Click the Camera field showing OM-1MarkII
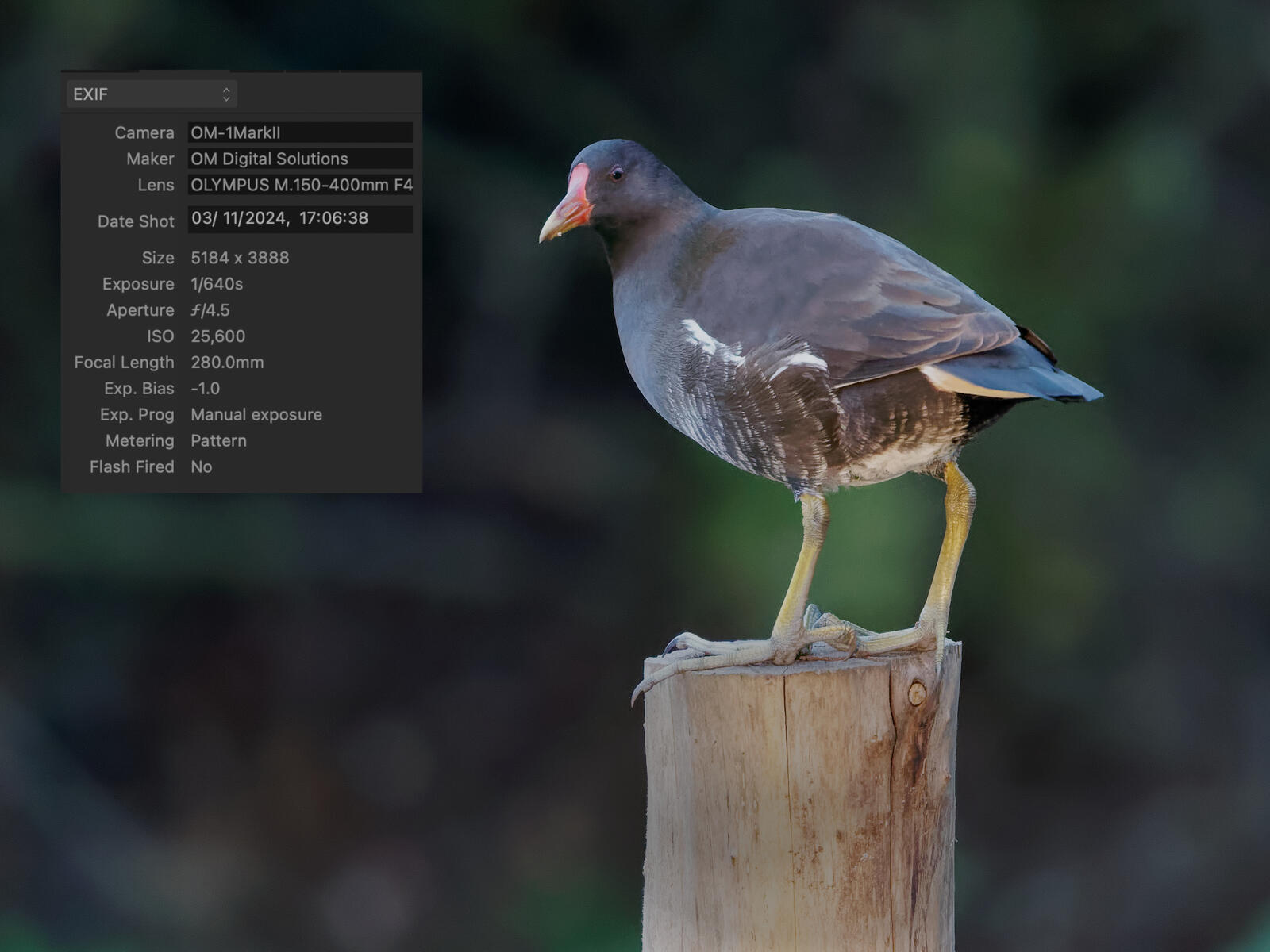This screenshot has width=1270, height=952. [x=299, y=132]
